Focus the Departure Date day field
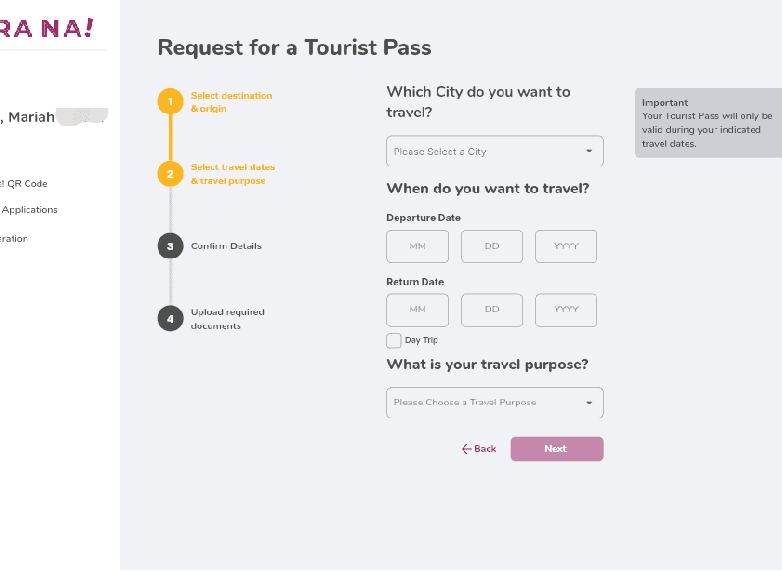 pos(492,247)
